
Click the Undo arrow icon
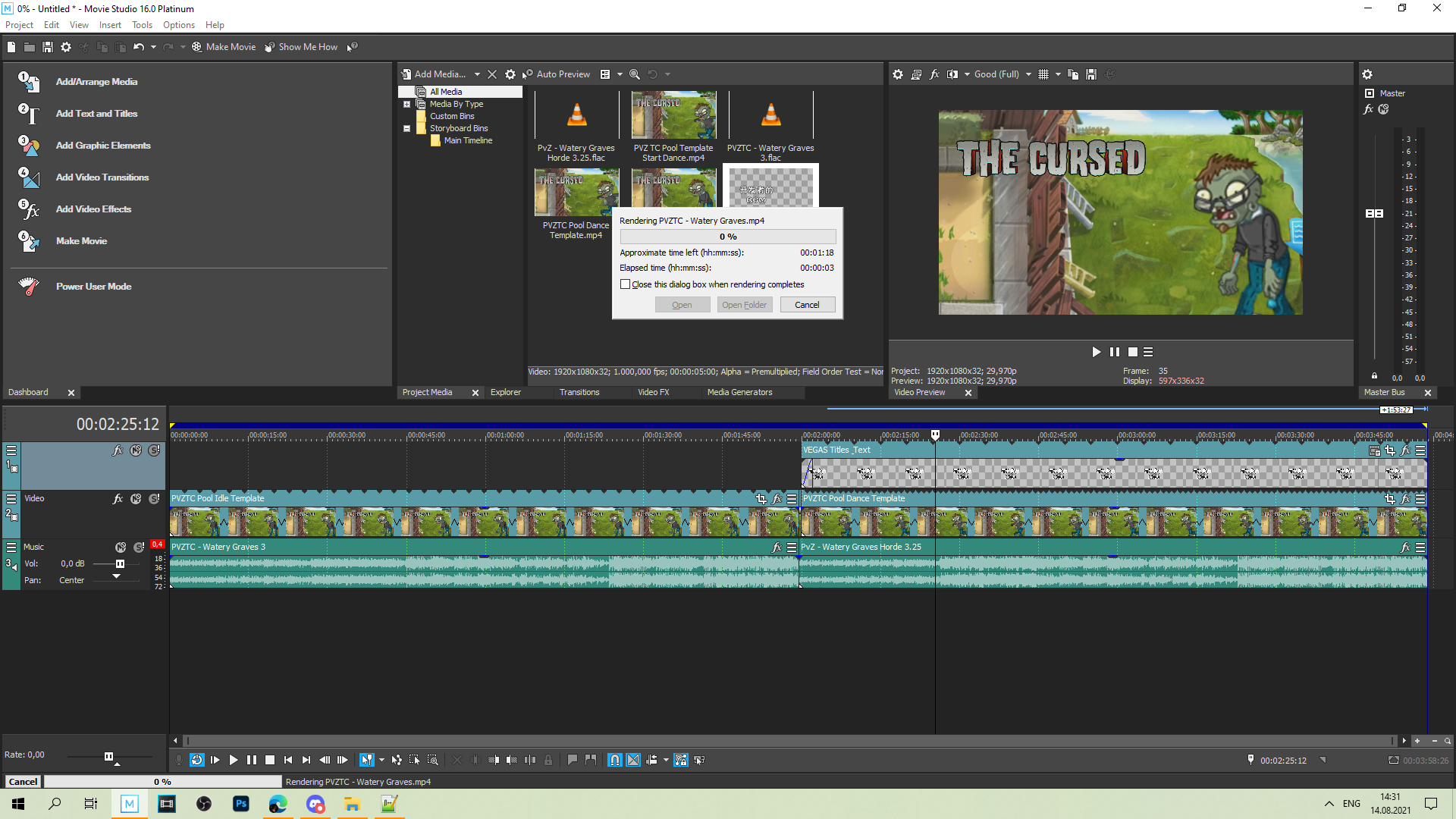(x=139, y=47)
